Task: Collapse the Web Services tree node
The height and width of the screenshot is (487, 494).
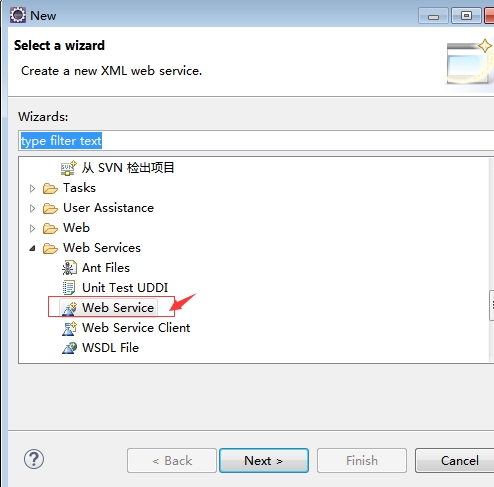Action: pyautogui.click(x=32, y=248)
